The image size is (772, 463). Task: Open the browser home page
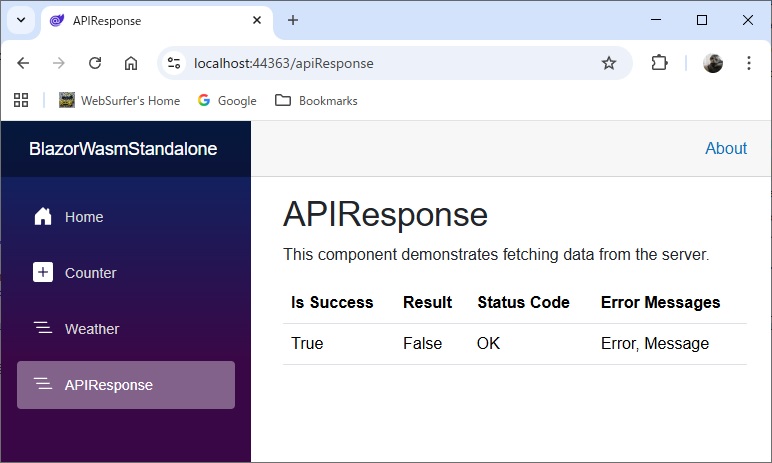coord(130,63)
